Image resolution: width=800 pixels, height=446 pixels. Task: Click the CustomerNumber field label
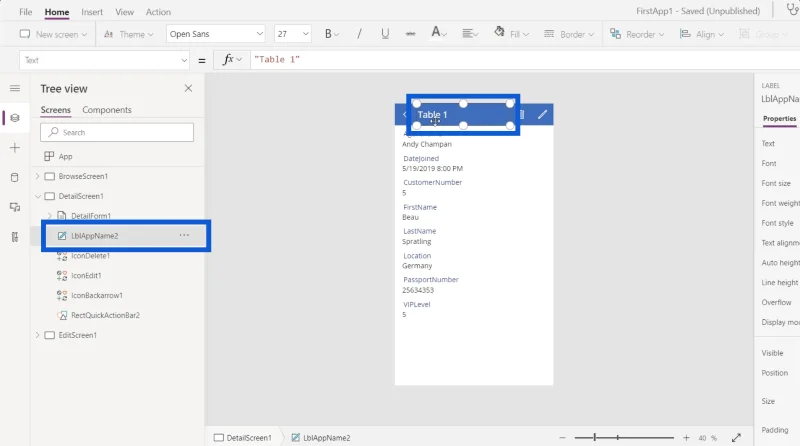pos(432,182)
